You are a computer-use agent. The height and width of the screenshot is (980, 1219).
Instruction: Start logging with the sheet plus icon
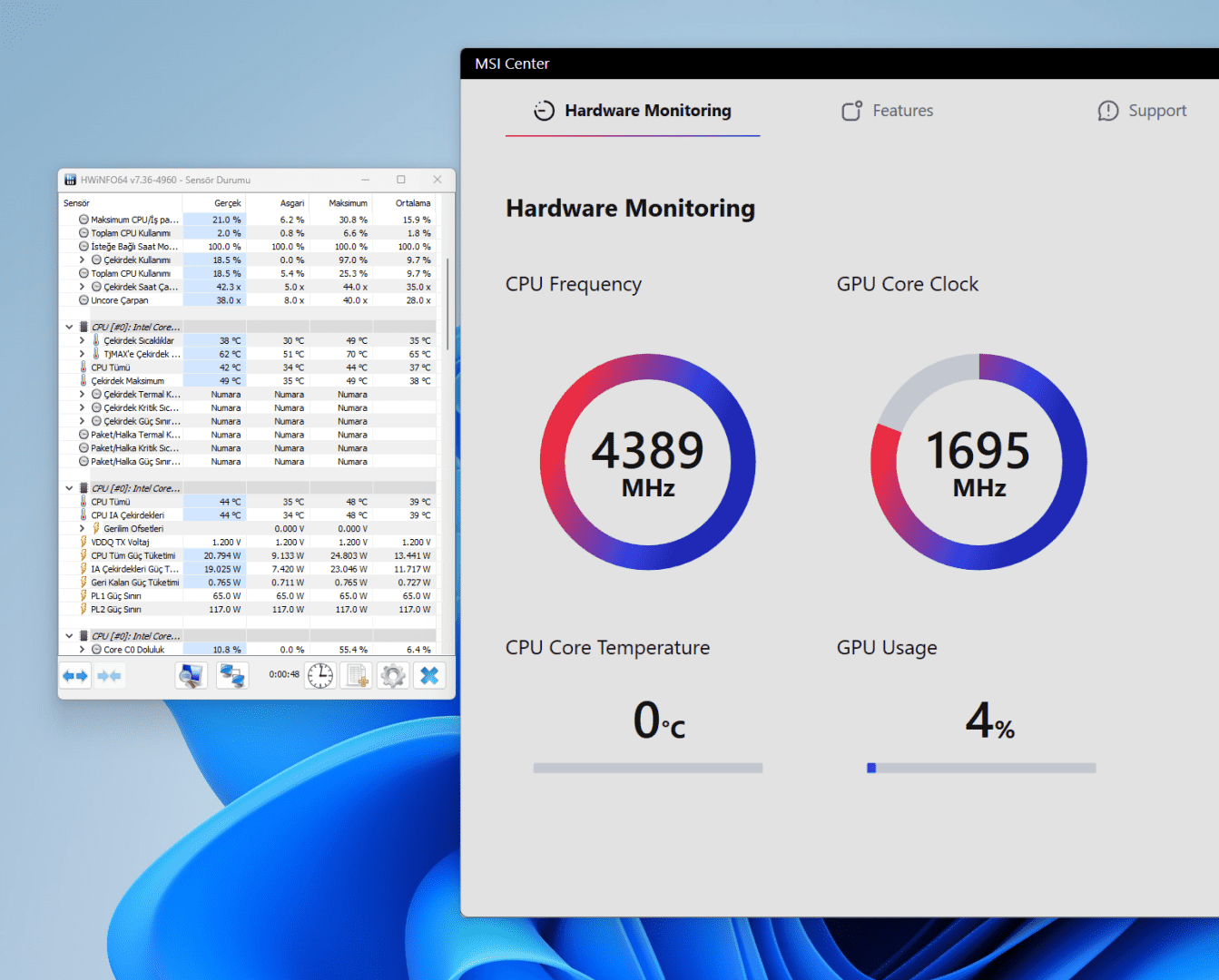pyautogui.click(x=357, y=676)
